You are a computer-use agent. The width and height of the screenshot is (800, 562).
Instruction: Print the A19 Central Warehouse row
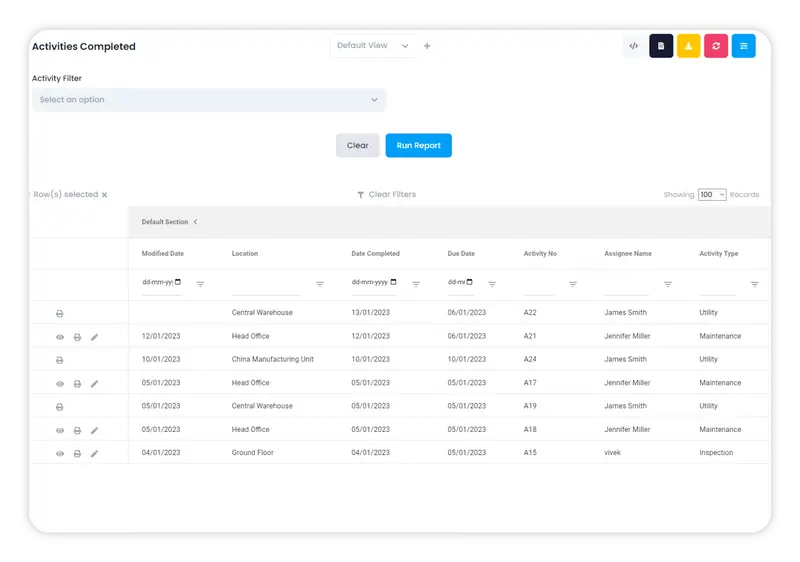click(x=60, y=407)
